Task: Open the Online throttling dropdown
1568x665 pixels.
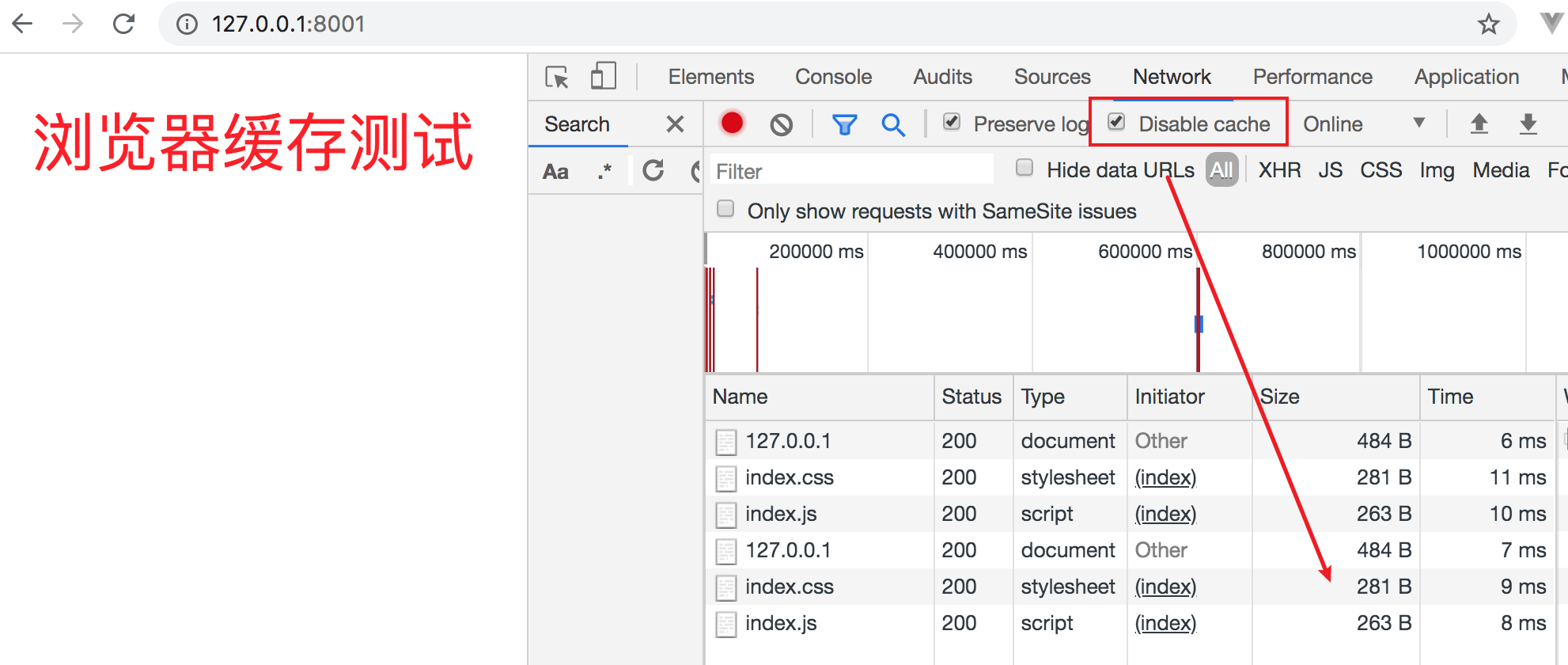Action: coord(1364,124)
